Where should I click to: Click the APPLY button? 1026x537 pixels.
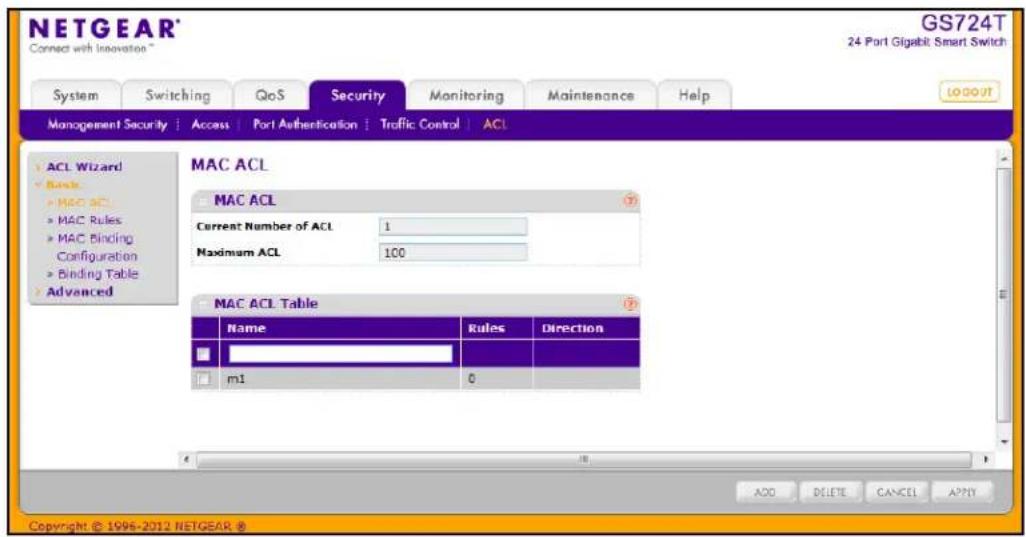[x=962, y=492]
